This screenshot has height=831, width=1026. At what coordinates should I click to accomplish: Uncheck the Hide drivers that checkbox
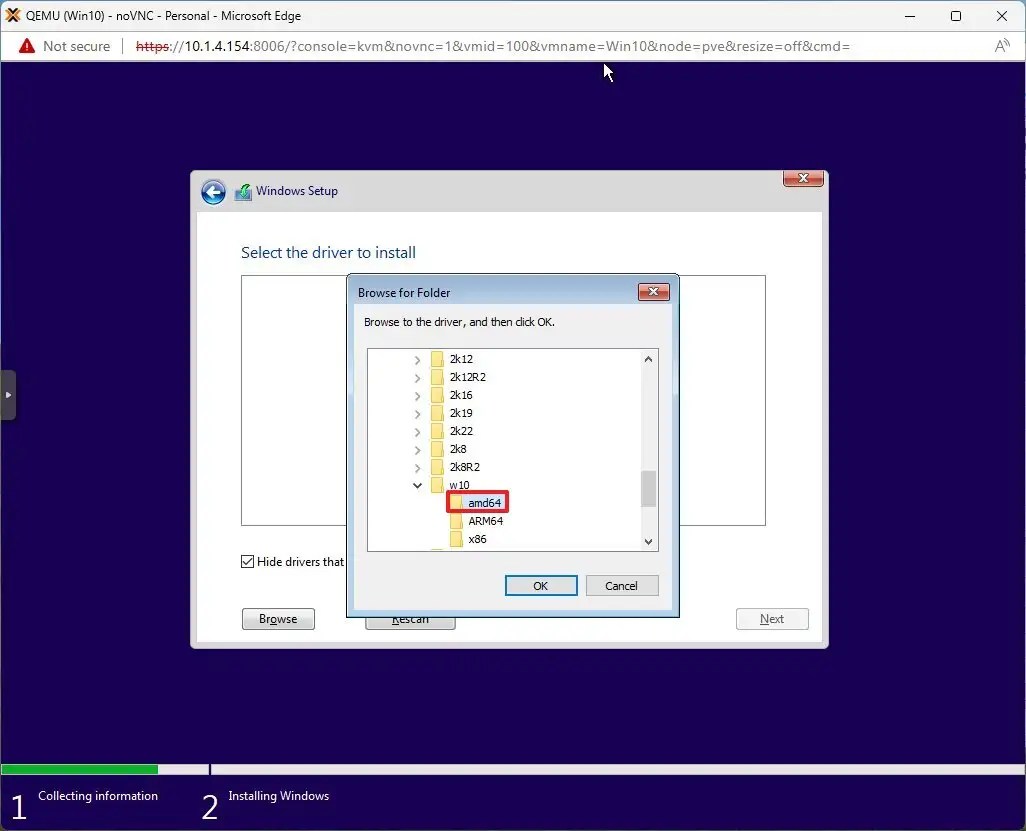click(247, 561)
